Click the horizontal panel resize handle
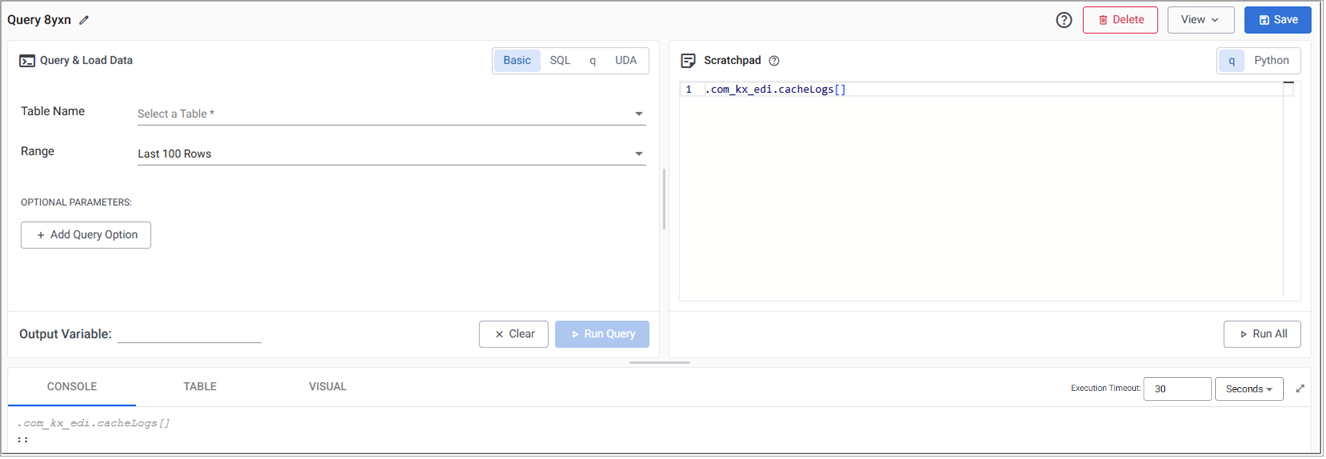This screenshot has width=1326, height=459. click(660, 362)
